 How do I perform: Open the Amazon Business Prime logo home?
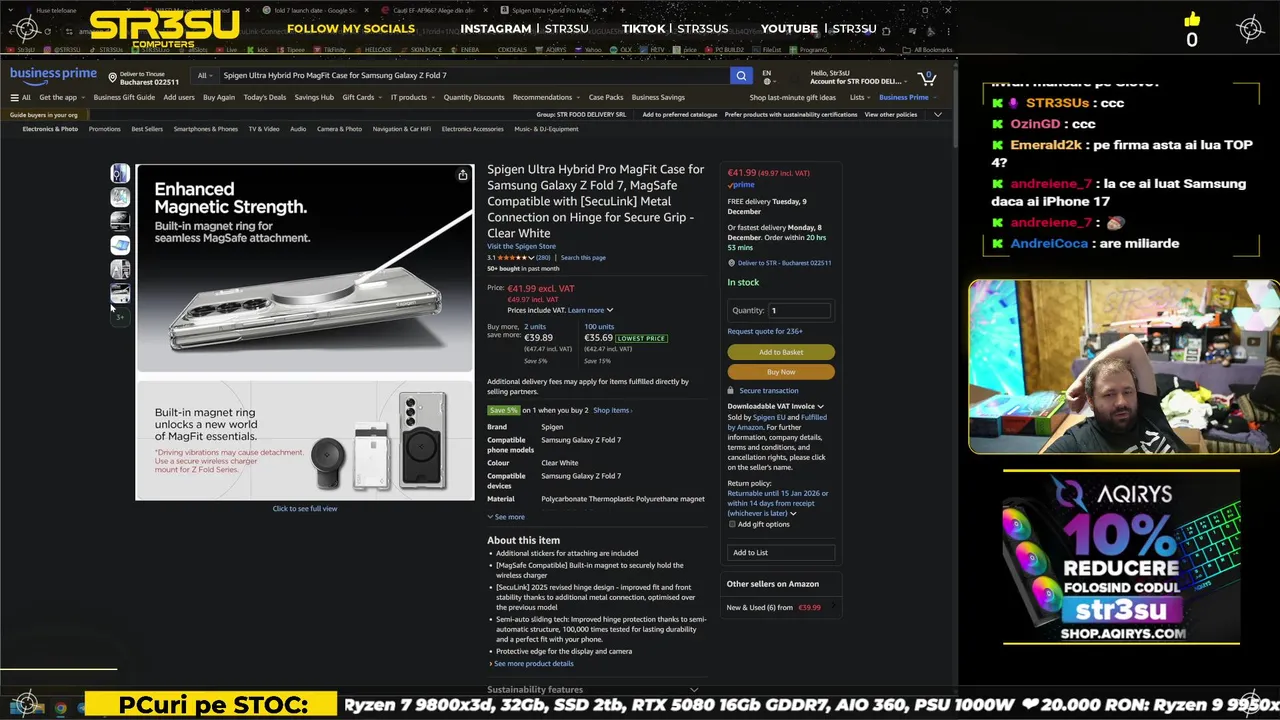(x=53, y=74)
